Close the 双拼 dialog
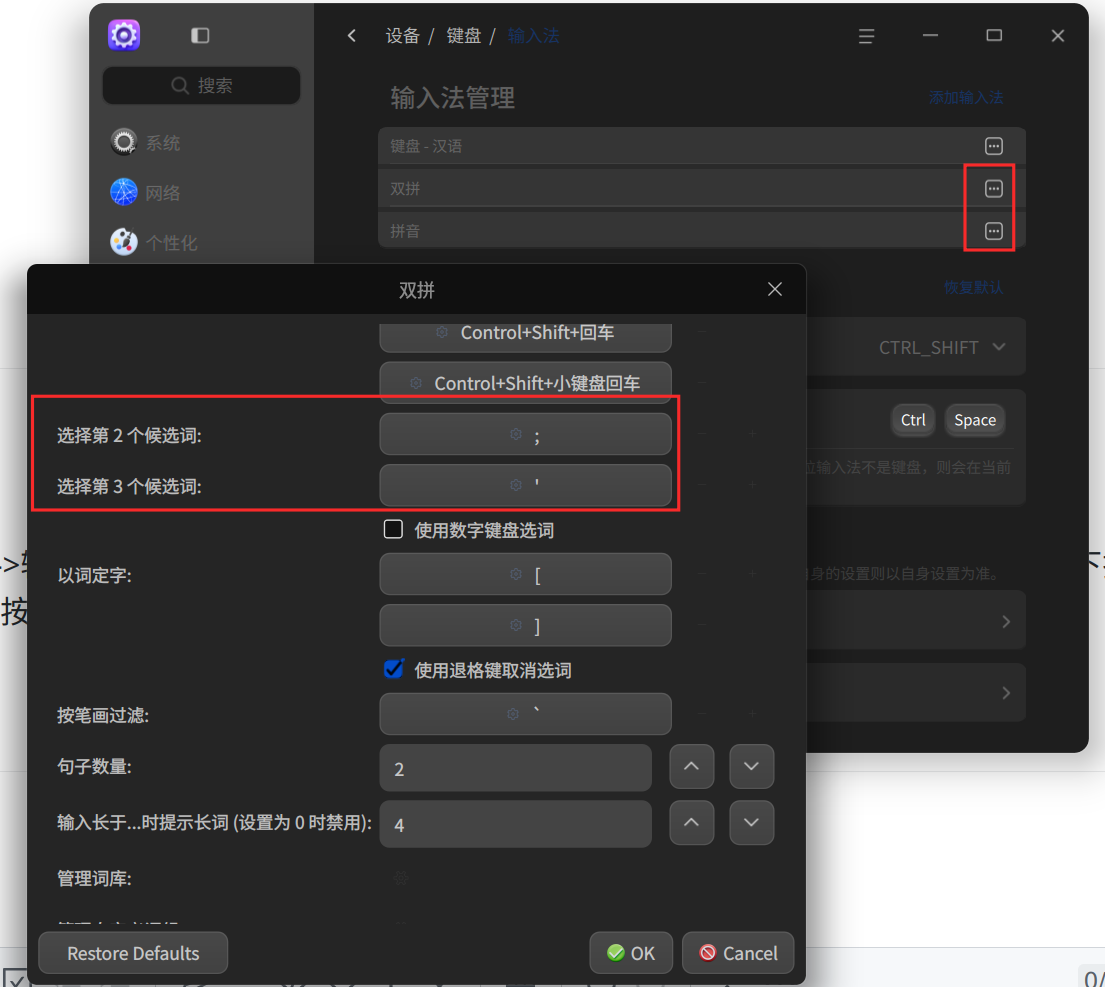Image resolution: width=1105 pixels, height=987 pixels. coord(774,289)
